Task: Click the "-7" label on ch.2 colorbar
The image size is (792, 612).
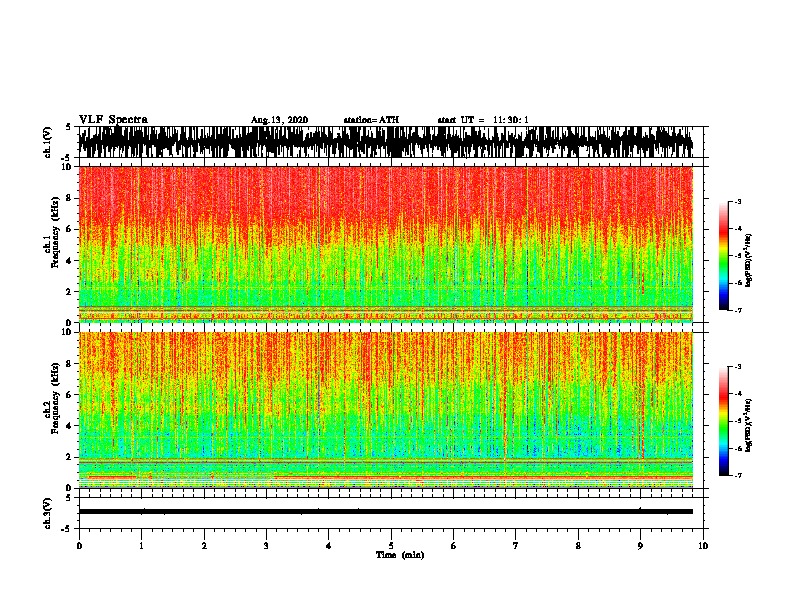Action: [737, 475]
